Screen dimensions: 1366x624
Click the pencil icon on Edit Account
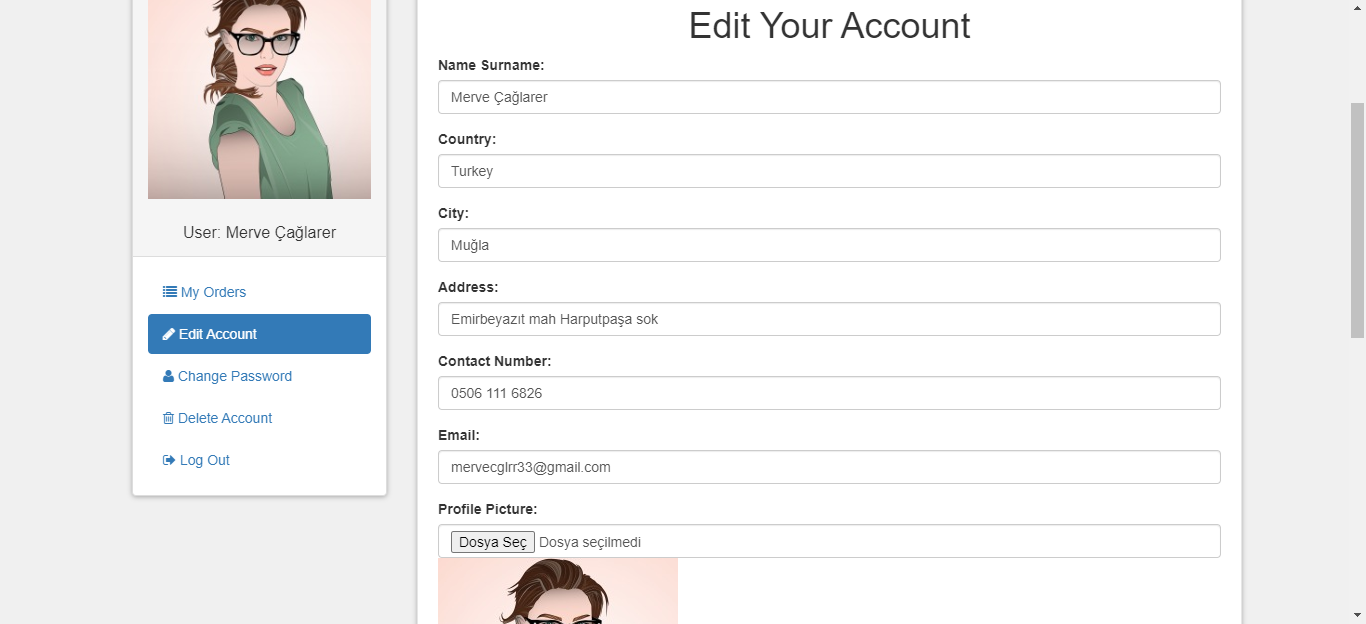[x=169, y=333]
